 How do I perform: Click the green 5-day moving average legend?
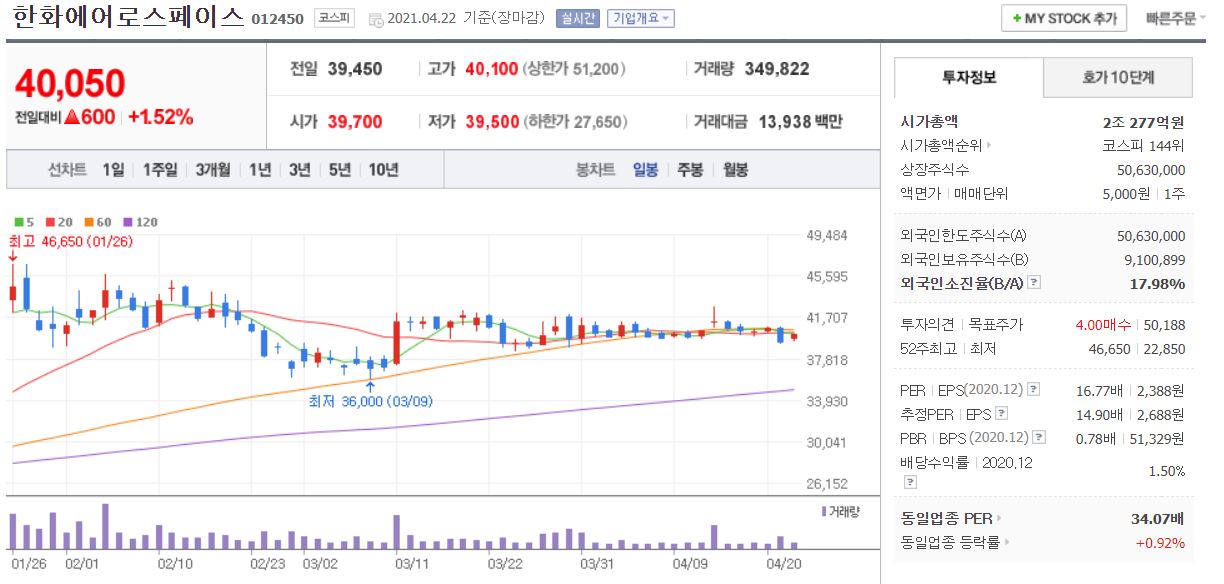[x=25, y=222]
